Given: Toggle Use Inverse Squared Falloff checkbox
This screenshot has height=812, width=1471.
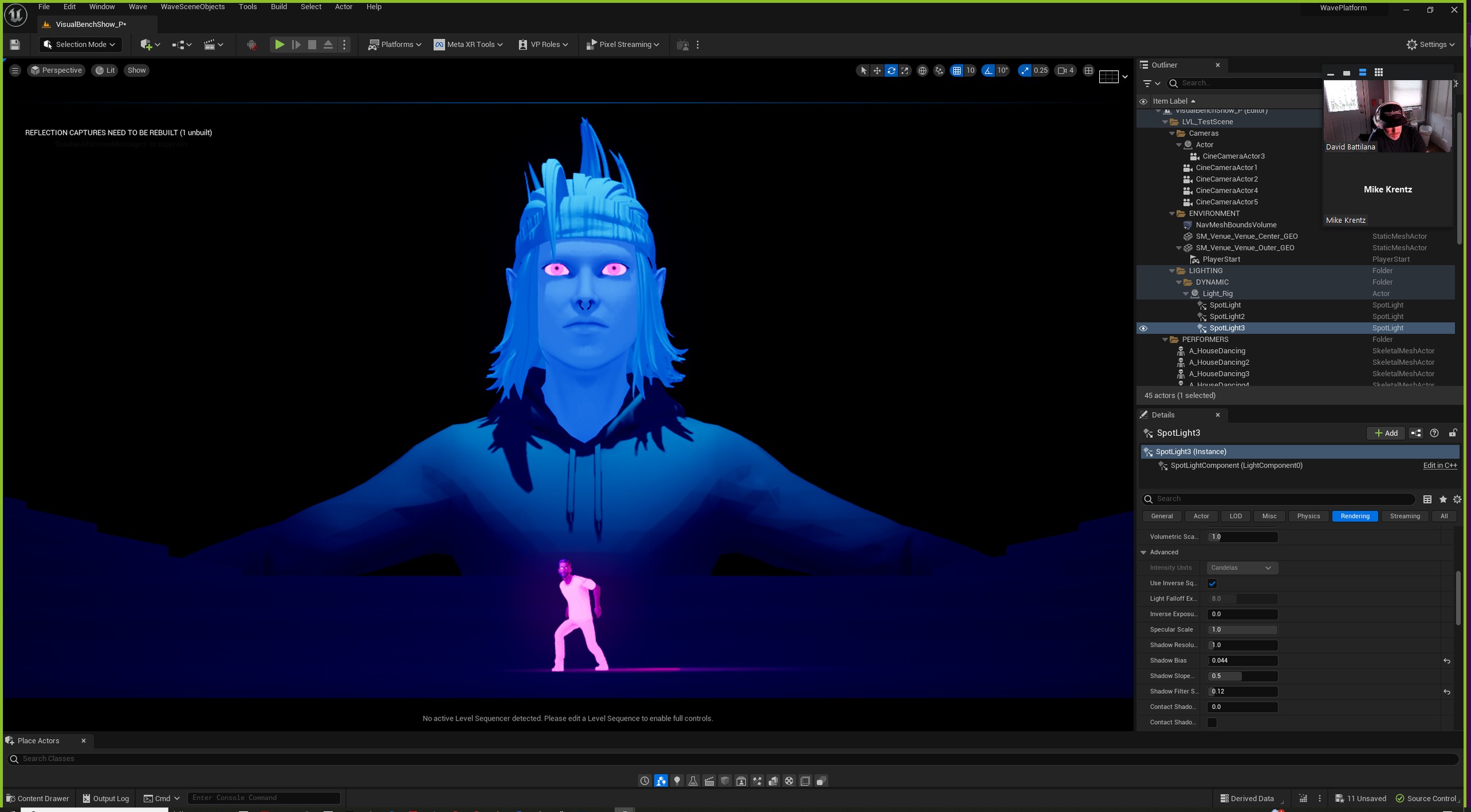Looking at the screenshot, I should coord(1212,583).
